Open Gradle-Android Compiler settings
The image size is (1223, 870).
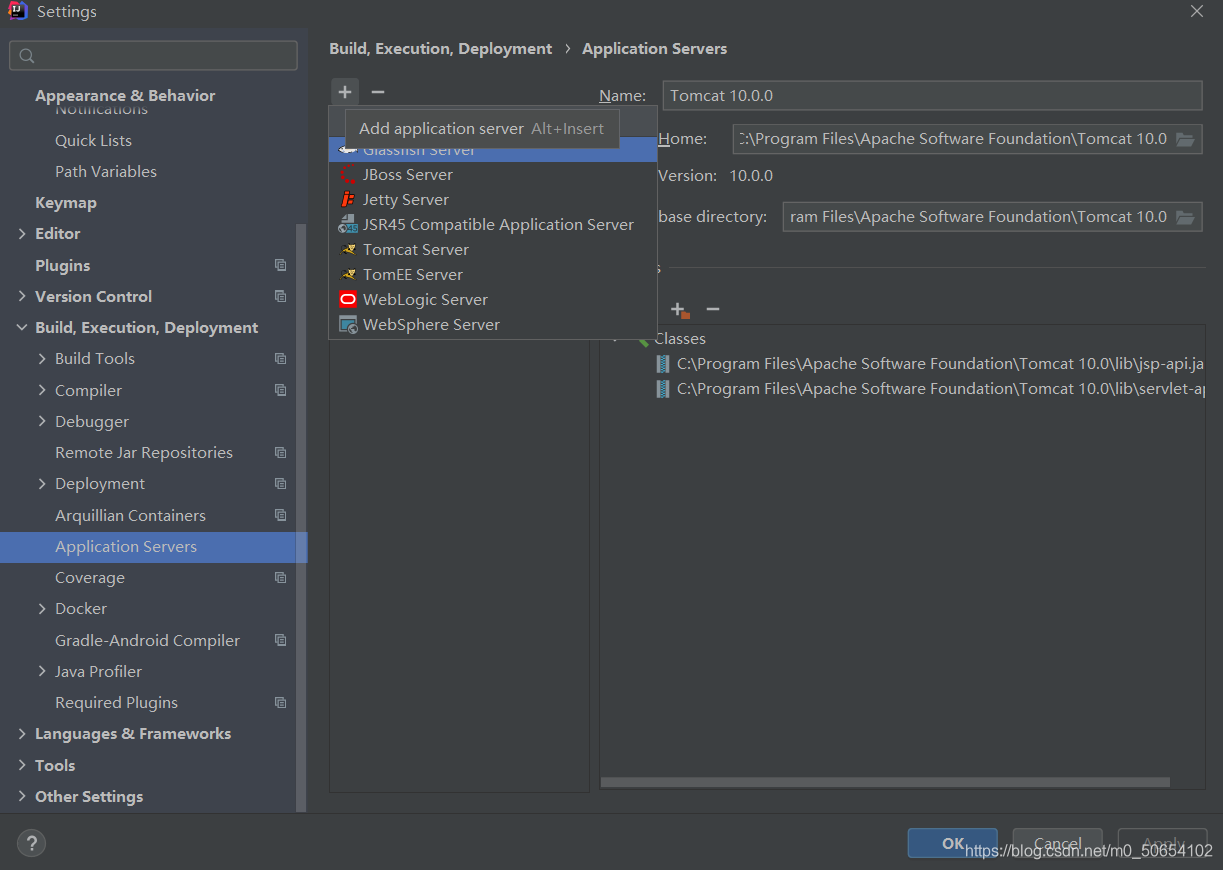(x=147, y=641)
